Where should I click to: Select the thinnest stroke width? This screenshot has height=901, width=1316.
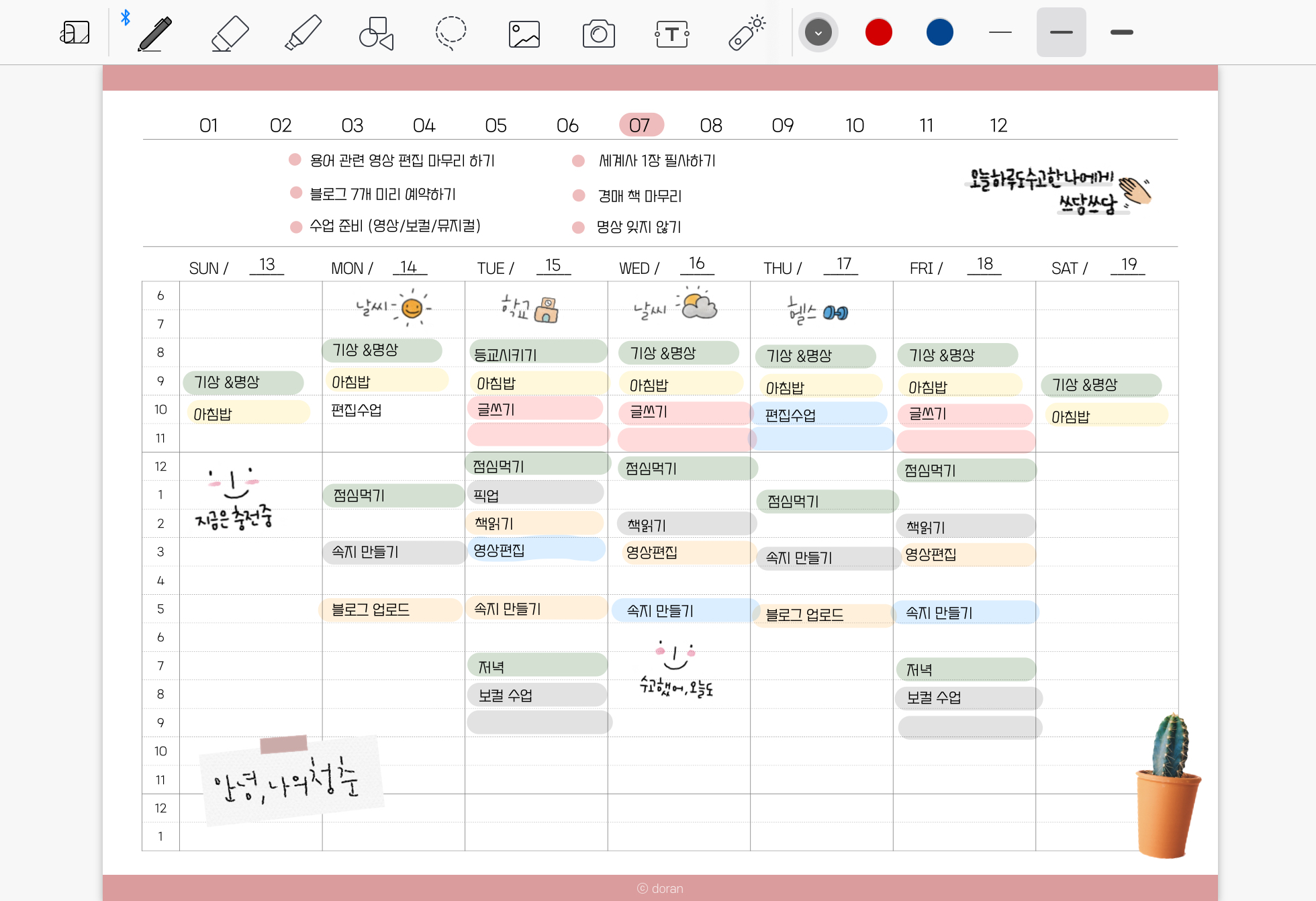[1000, 32]
